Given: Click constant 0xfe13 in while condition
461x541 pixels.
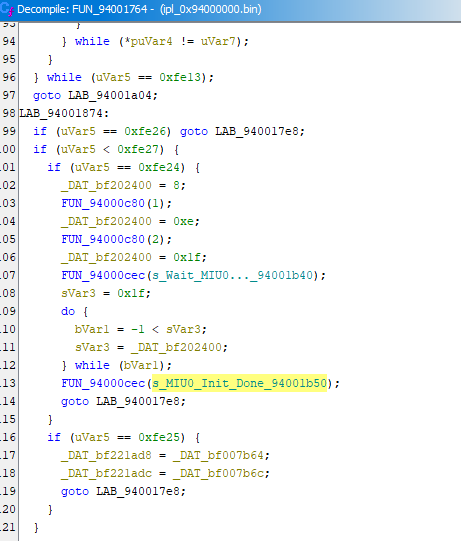Looking at the screenshot, I should point(180,77).
